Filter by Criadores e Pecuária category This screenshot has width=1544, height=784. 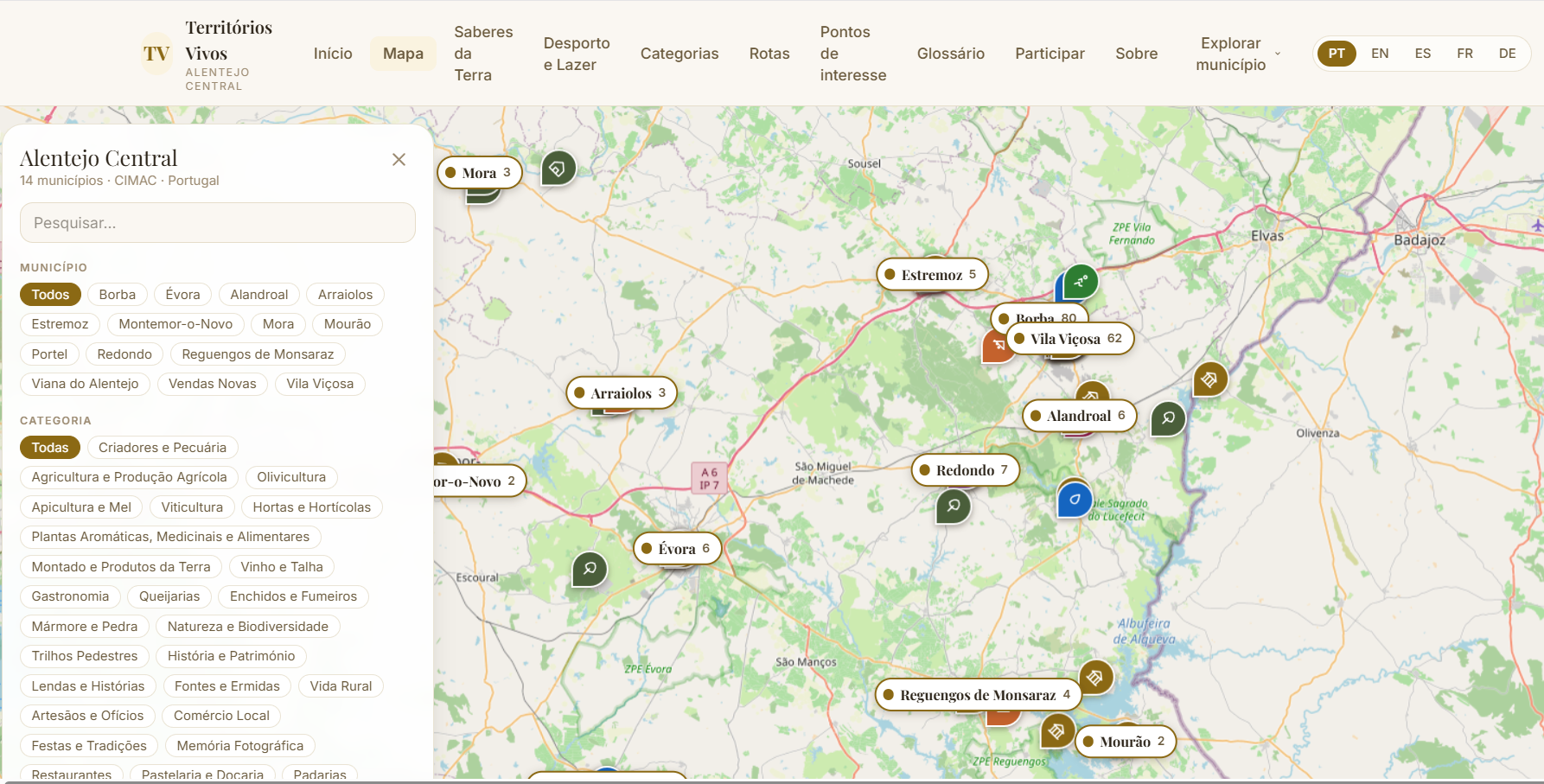(163, 448)
